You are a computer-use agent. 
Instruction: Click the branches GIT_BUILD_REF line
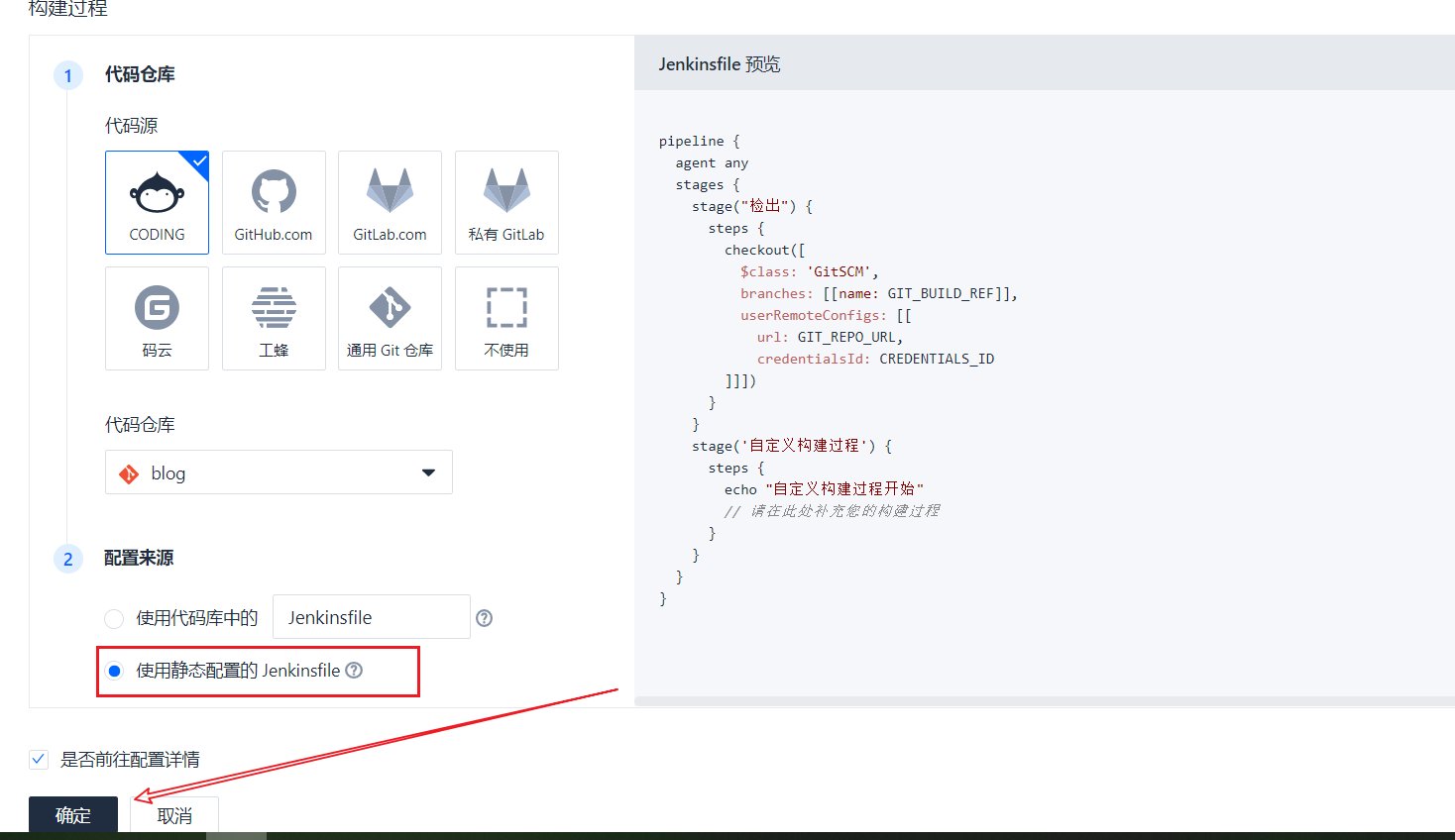tap(879, 293)
